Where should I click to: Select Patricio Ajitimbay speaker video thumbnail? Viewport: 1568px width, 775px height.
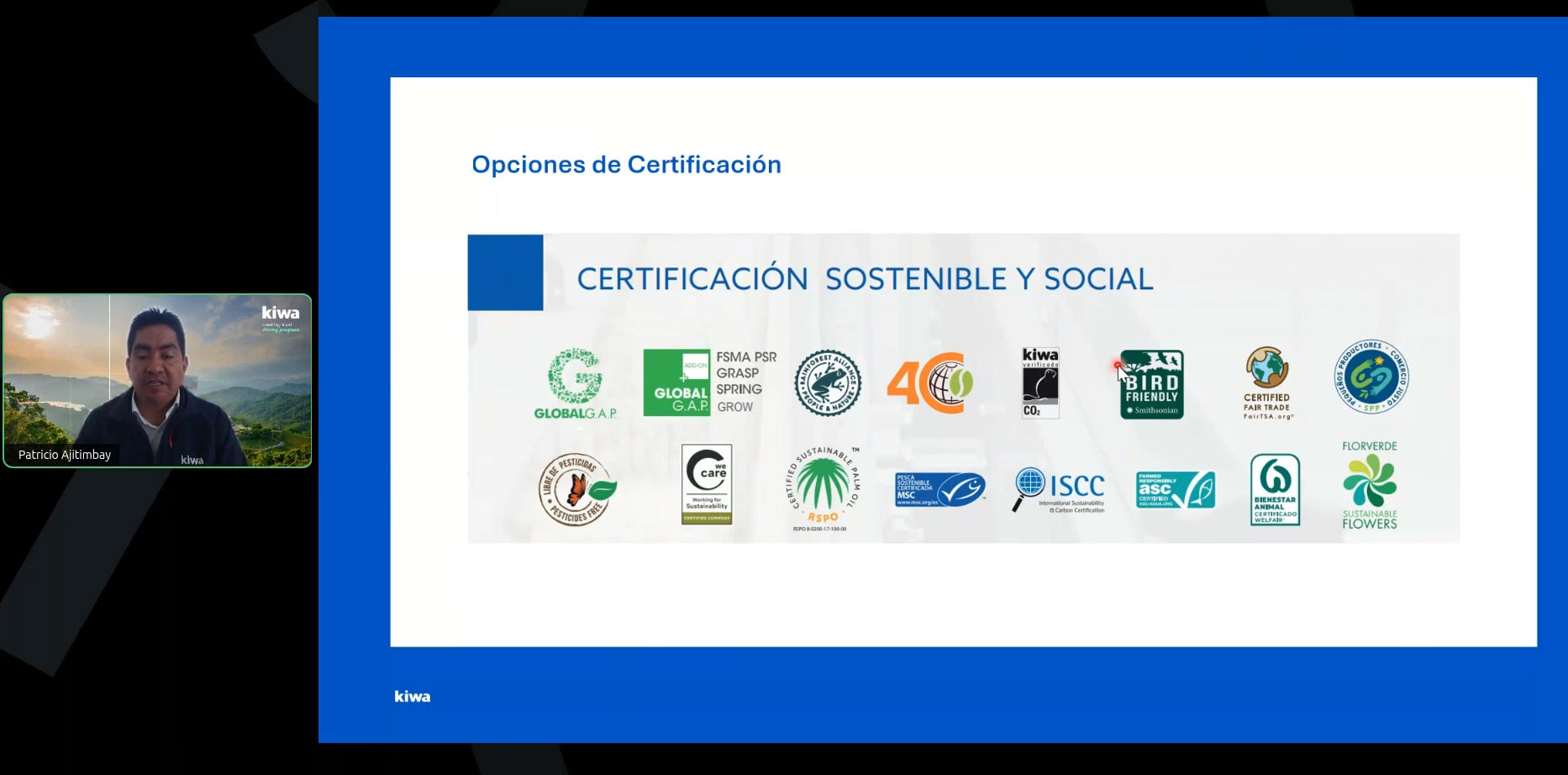click(157, 381)
